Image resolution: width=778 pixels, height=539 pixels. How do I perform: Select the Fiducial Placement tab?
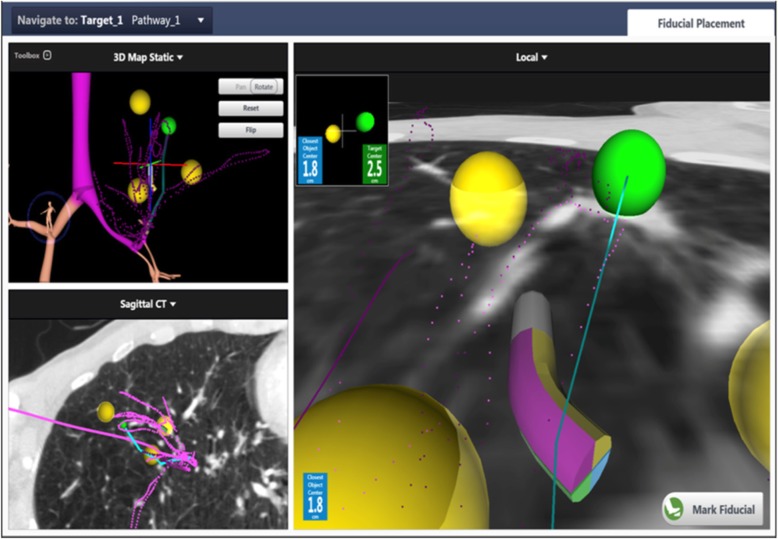(x=699, y=23)
